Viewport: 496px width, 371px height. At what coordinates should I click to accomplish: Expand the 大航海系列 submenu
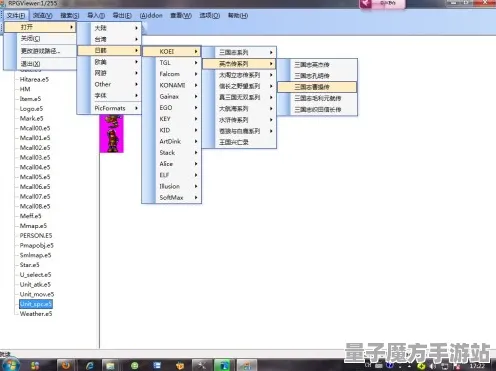coord(239,109)
